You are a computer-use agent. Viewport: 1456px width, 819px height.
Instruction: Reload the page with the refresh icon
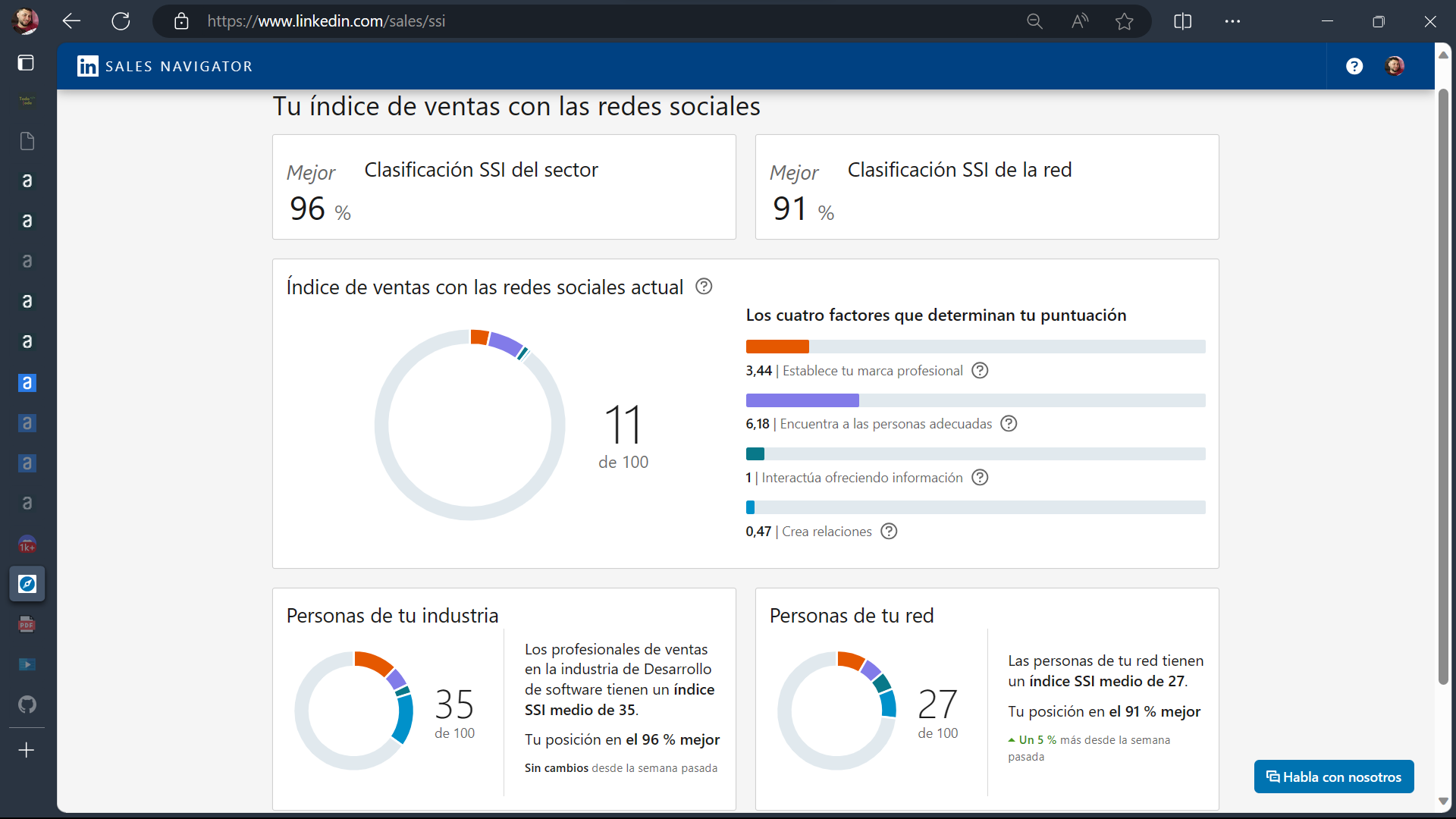[121, 21]
